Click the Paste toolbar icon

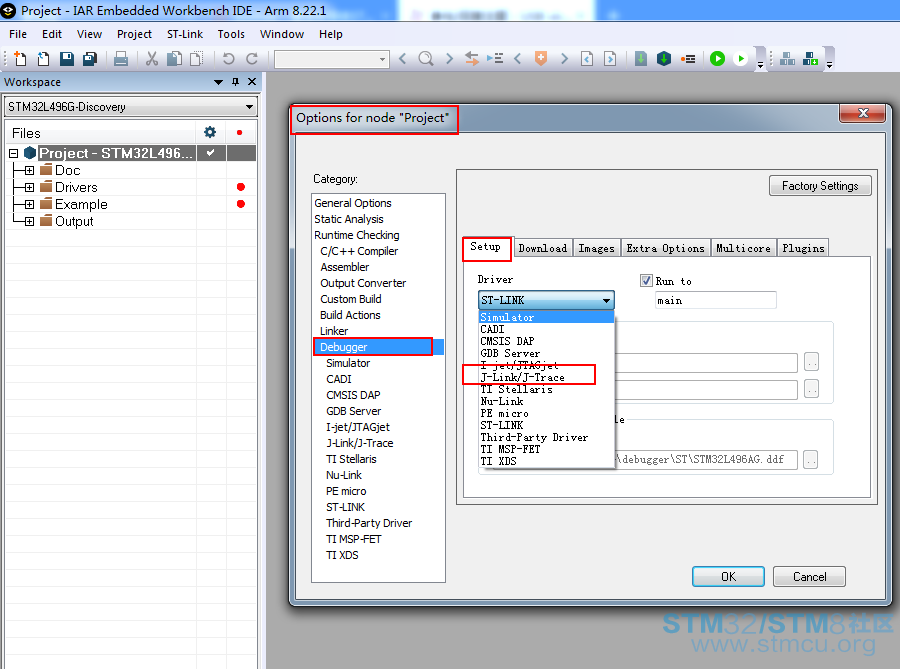[x=197, y=59]
